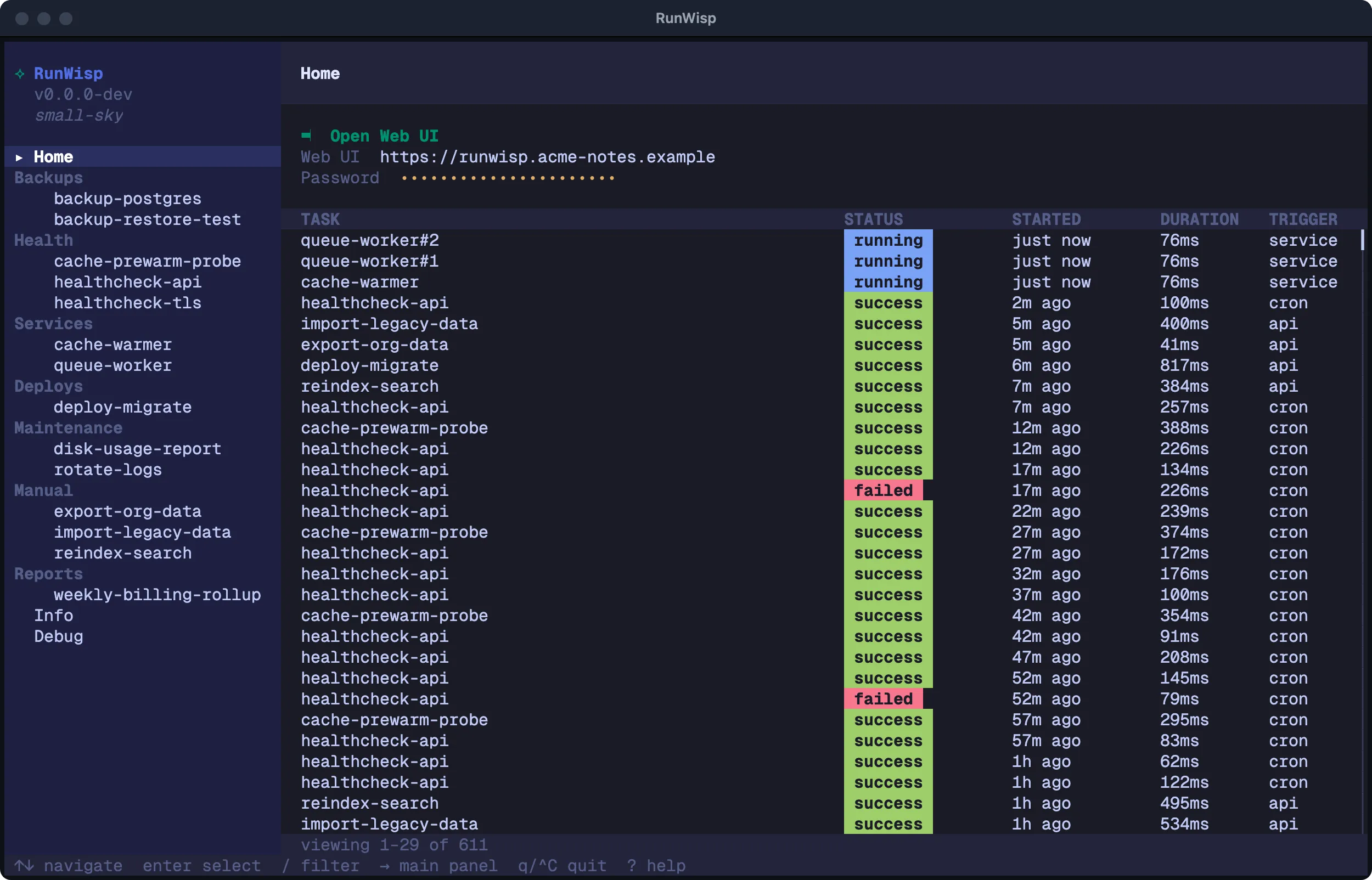This screenshot has width=1372, height=880.
Task: Click the small-sky instance name
Action: click(79, 115)
